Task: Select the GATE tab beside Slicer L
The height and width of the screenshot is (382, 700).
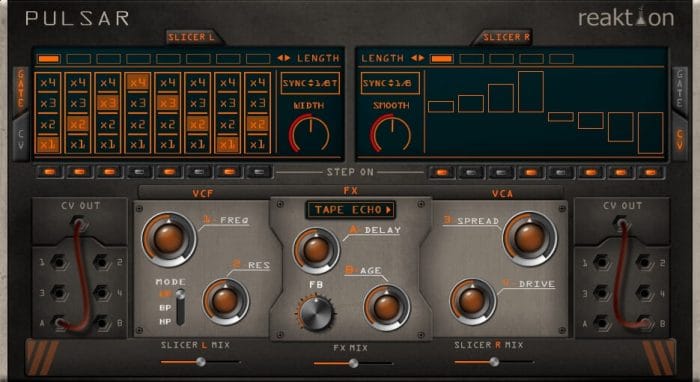Action: (21, 89)
